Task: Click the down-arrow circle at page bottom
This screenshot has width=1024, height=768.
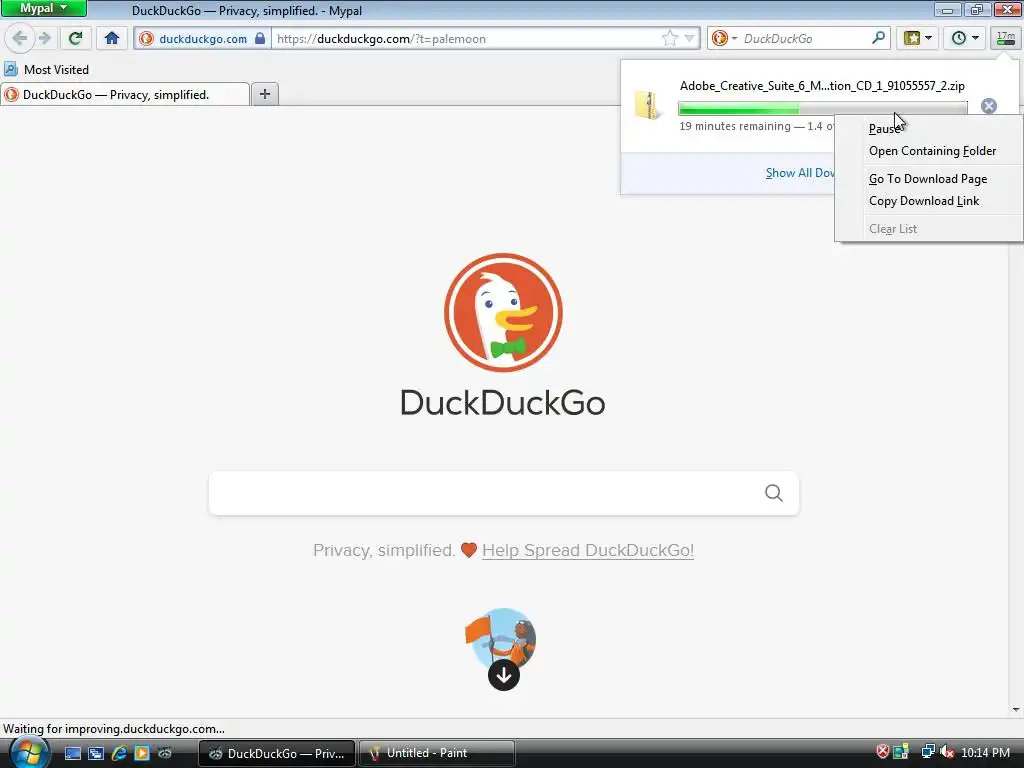Action: [504, 675]
